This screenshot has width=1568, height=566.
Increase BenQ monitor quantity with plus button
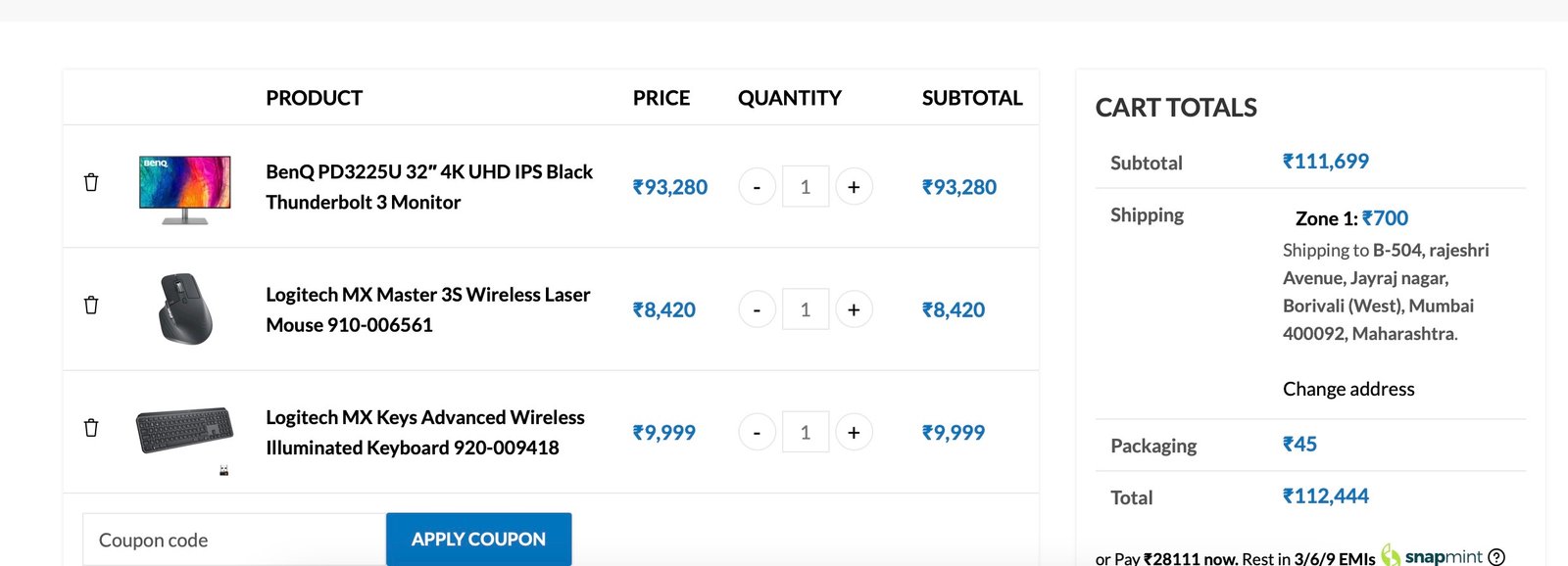[x=854, y=186]
